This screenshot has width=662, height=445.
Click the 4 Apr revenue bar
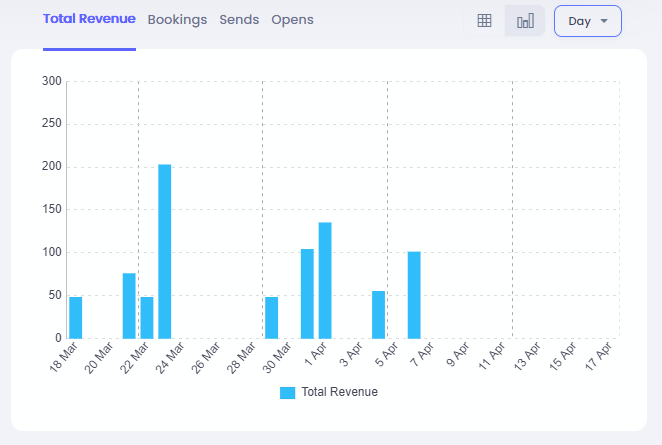[x=378, y=314]
